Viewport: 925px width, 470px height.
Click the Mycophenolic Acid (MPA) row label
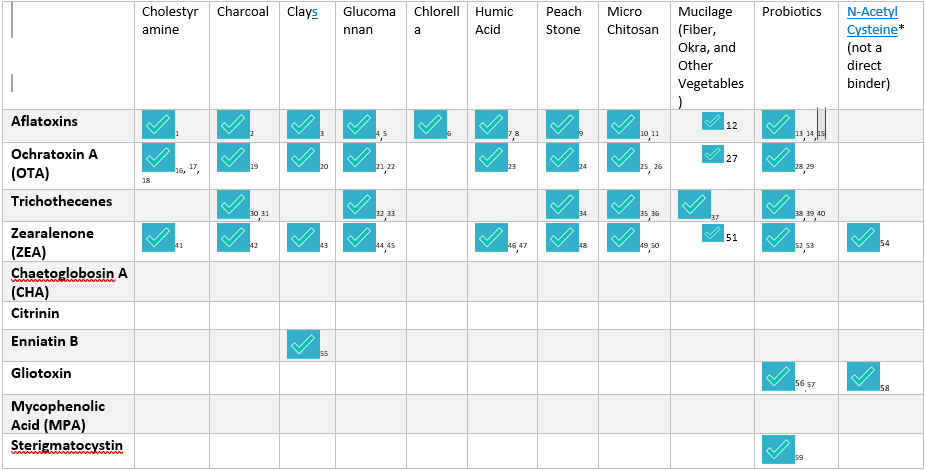click(x=58, y=415)
